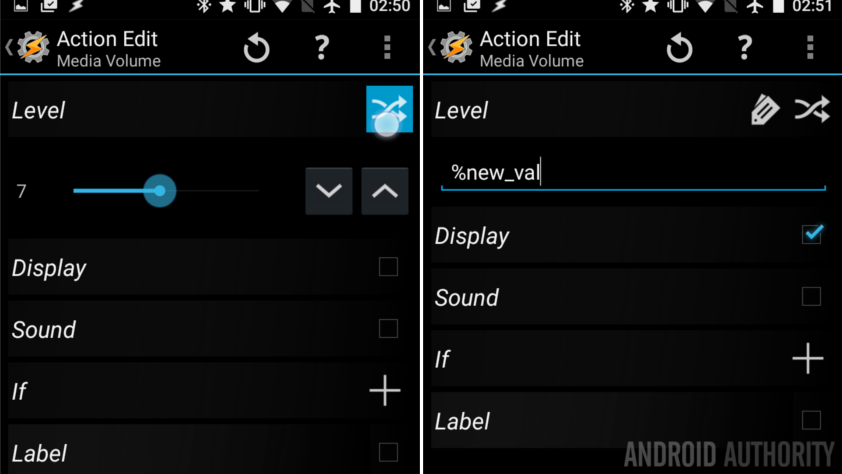Viewport: 842px width, 474px height.
Task: Tap the pencil tag icon in right Level row
Action: coord(765,110)
